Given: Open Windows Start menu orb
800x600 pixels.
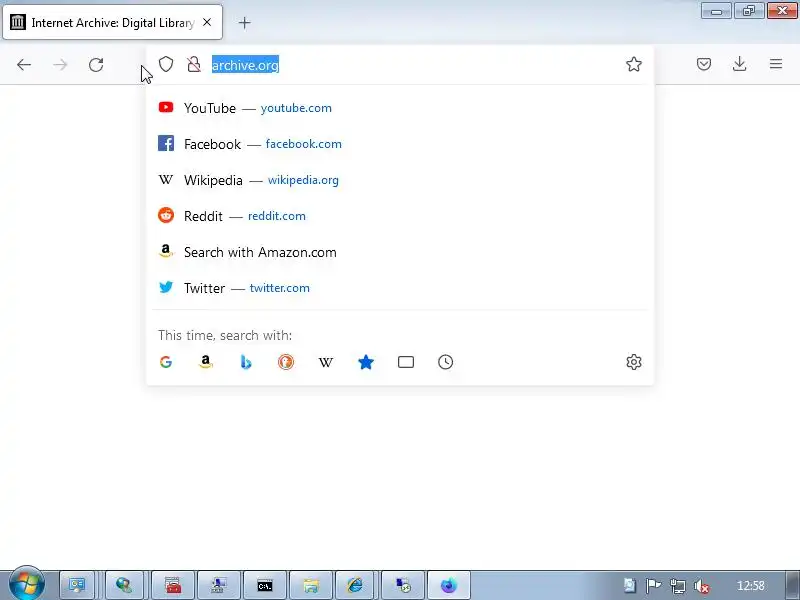Looking at the screenshot, I should click(27, 584).
